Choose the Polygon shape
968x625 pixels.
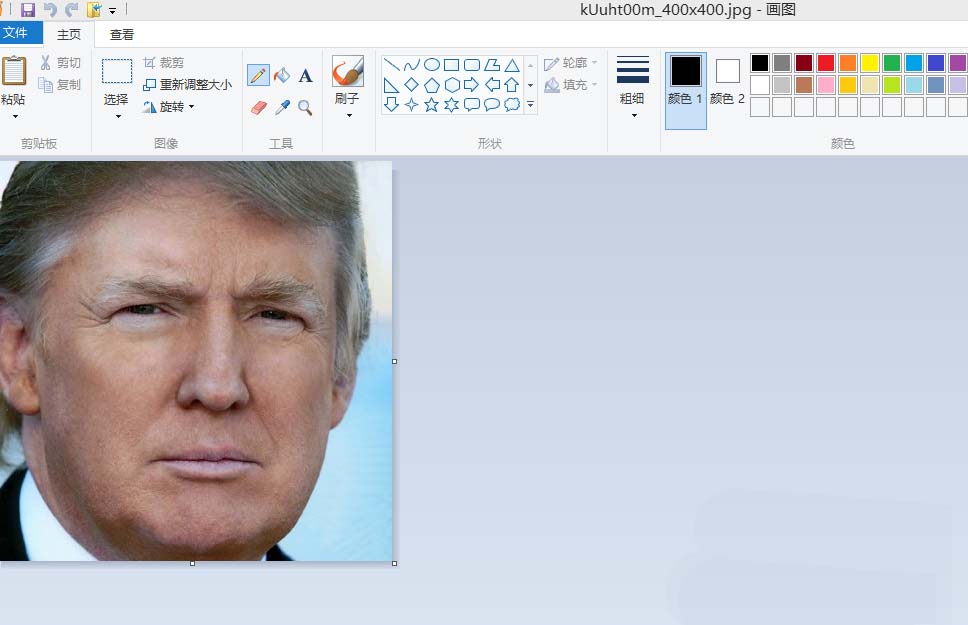(x=492, y=64)
